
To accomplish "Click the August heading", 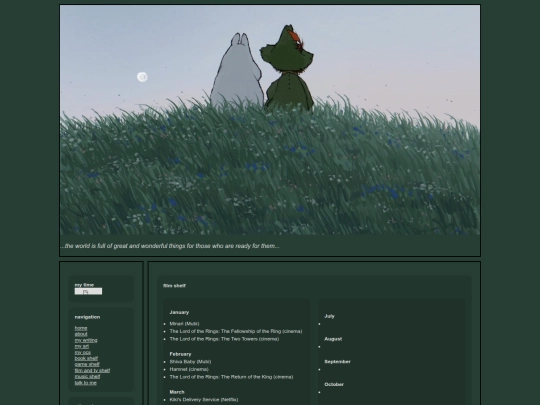I will [333, 339].
